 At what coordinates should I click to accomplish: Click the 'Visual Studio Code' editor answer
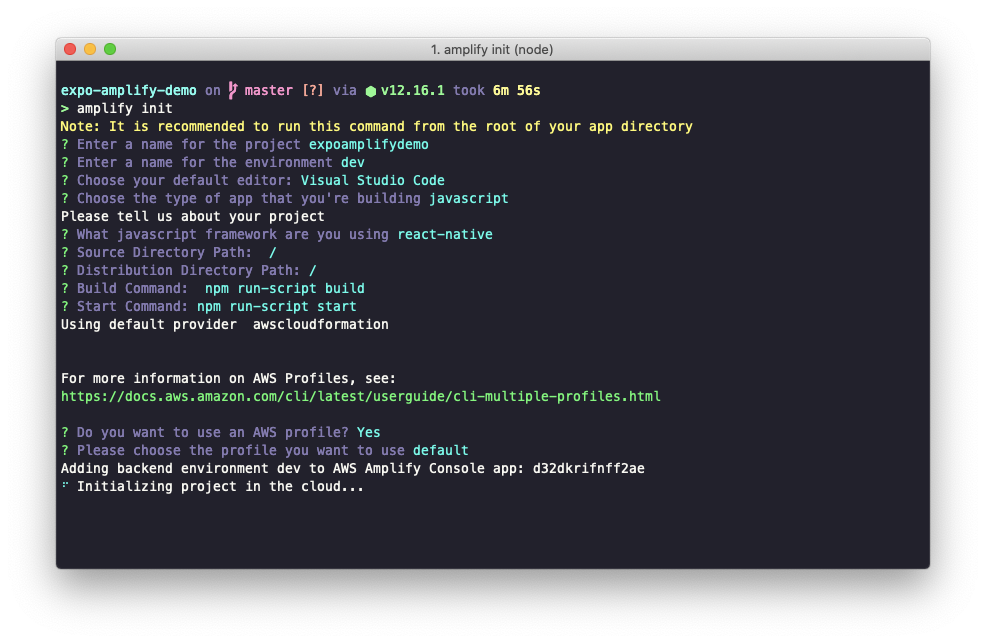[x=372, y=180]
